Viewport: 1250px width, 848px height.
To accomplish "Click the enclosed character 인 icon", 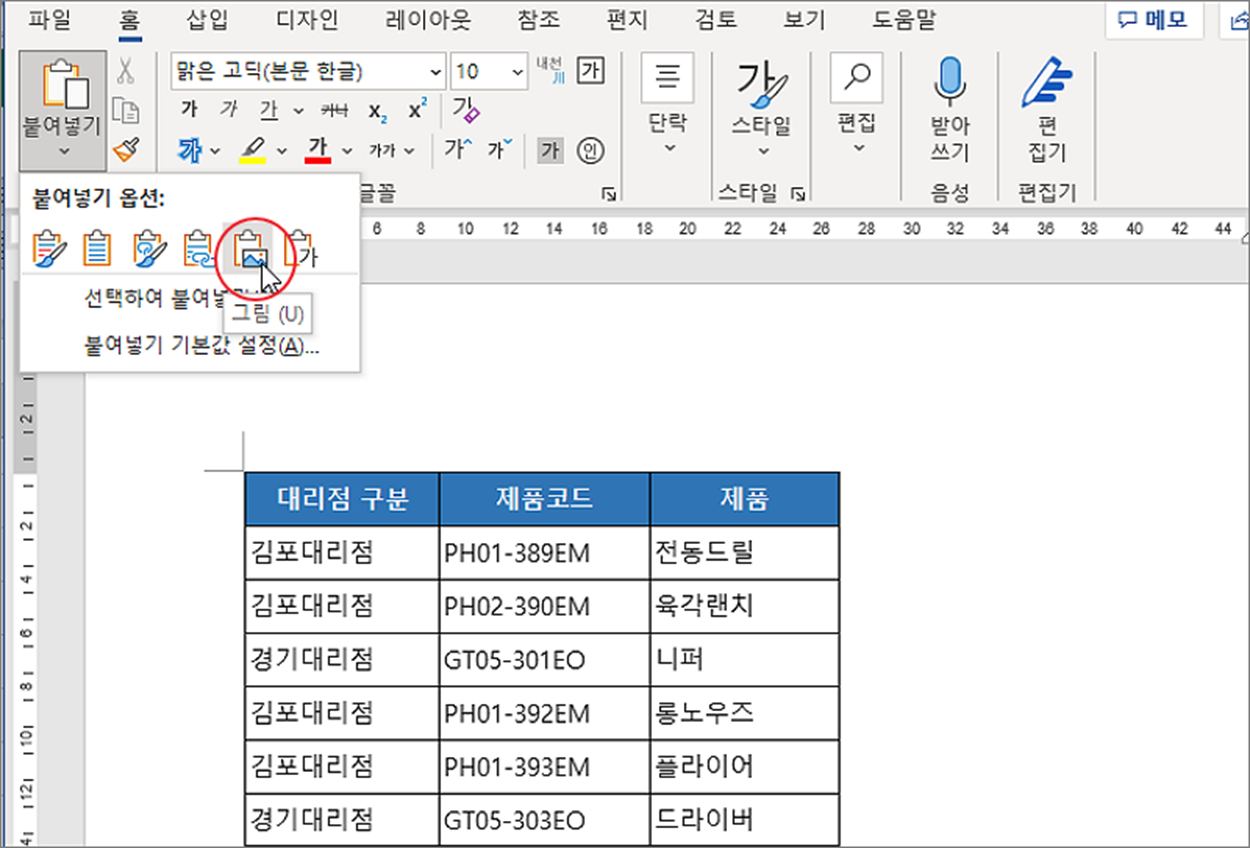I will [592, 150].
